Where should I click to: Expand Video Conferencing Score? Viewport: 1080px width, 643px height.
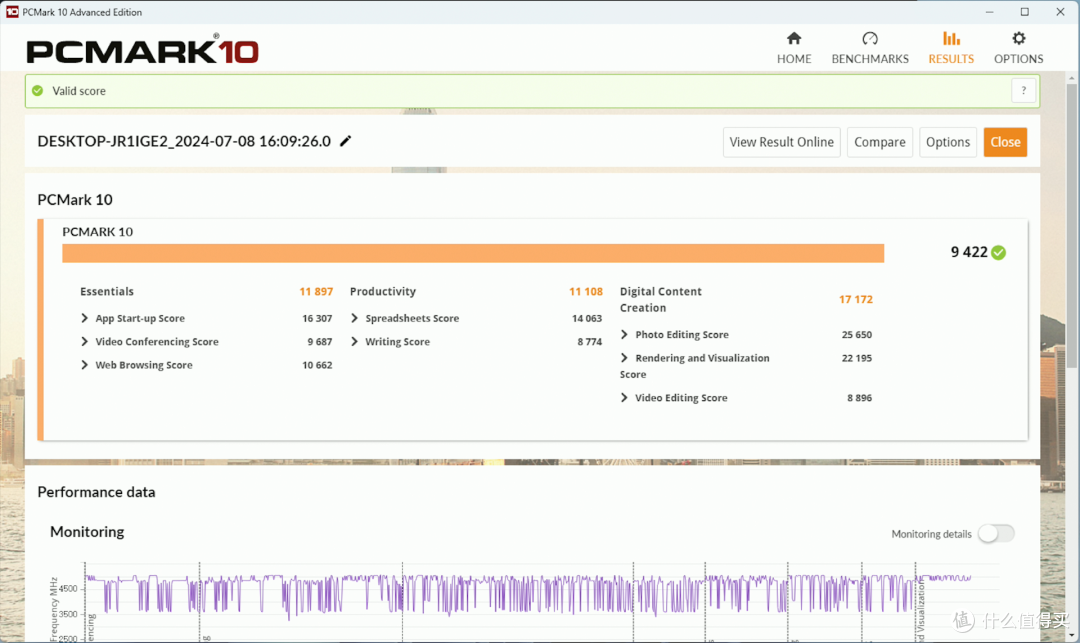coord(85,341)
